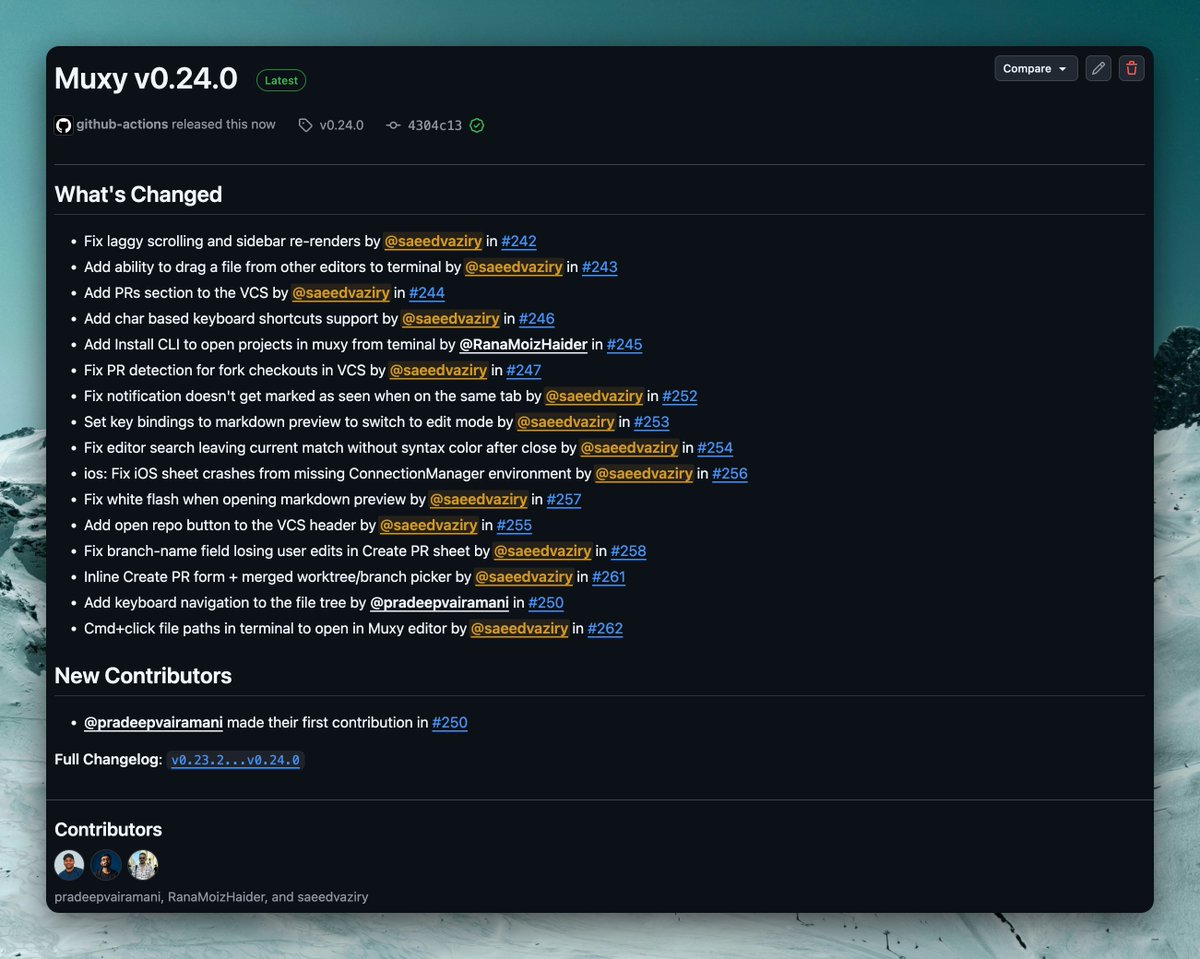
Task: Click @saeedvaziry in drag a file row
Action: [514, 267]
